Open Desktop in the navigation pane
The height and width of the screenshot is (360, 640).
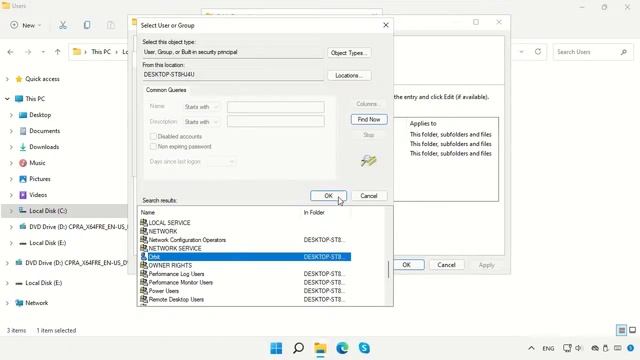point(40,115)
